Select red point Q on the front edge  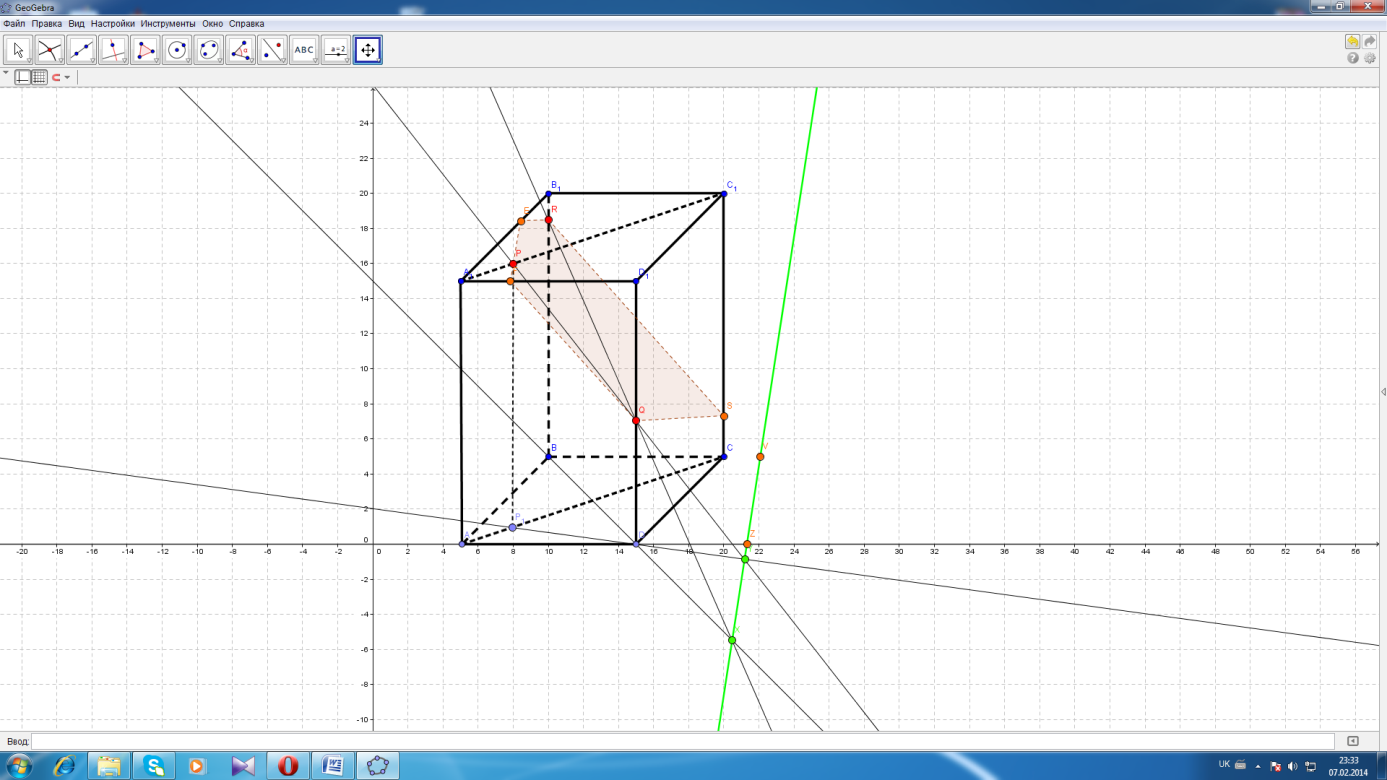[x=636, y=421]
